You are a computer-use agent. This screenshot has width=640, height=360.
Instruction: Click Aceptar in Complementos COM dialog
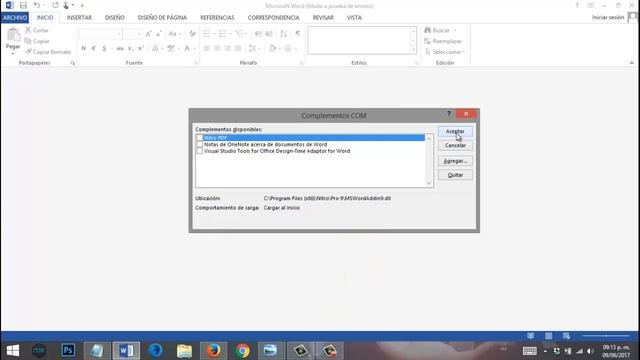(x=455, y=131)
